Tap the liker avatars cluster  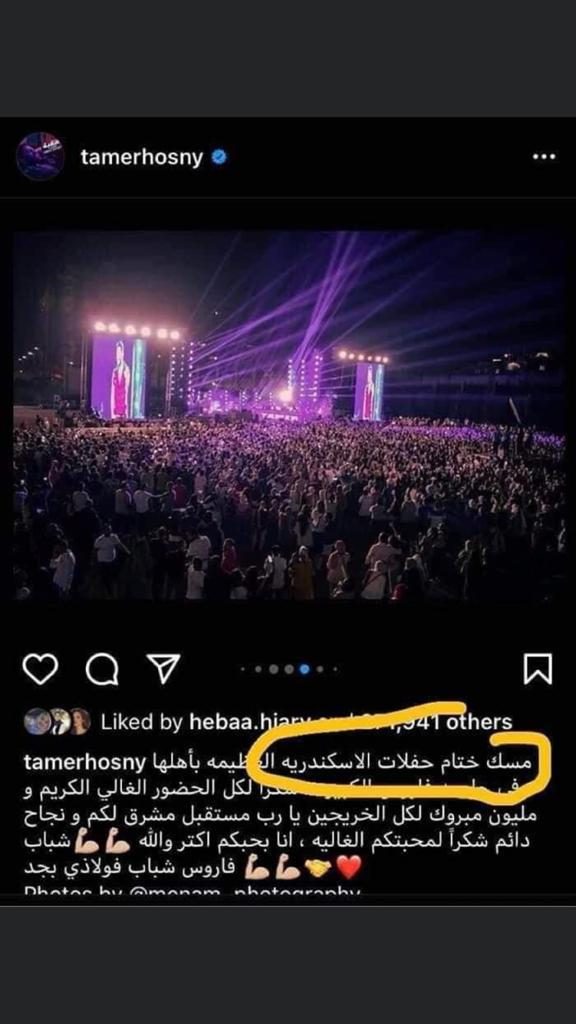57,722
